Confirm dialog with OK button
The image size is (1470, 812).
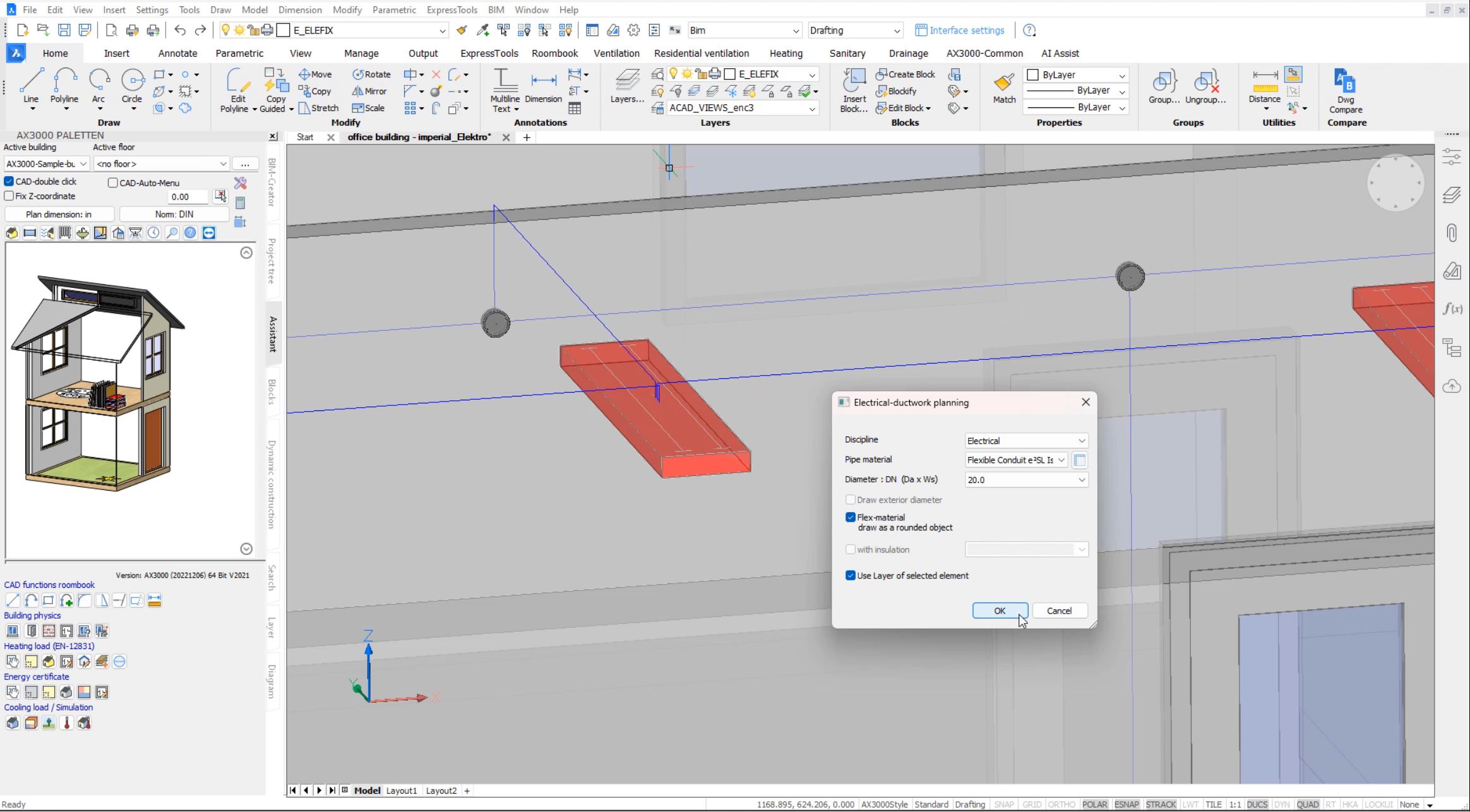point(999,611)
